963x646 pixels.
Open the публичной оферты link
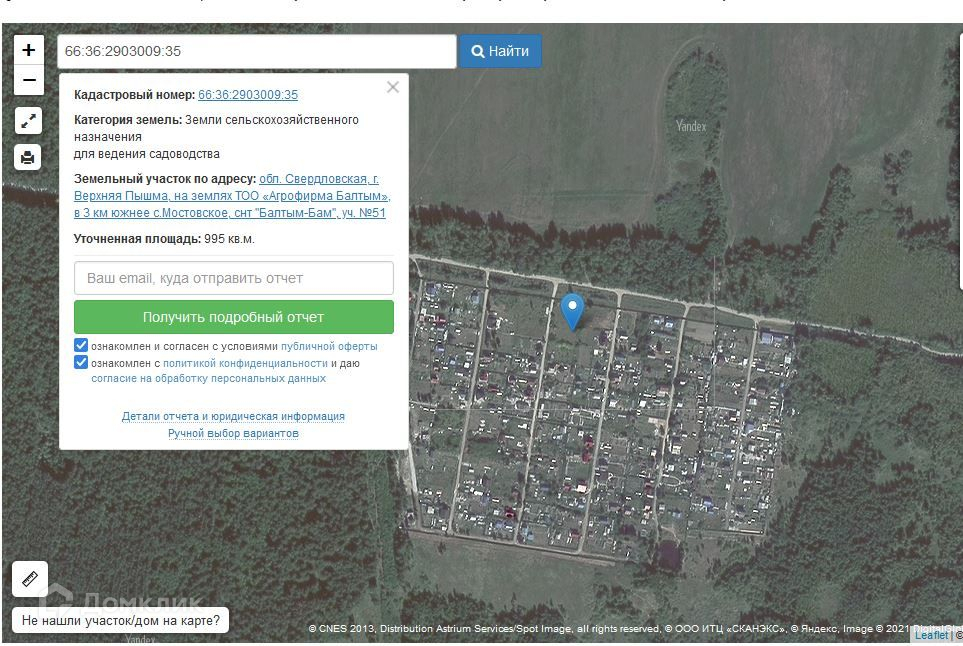click(x=329, y=346)
